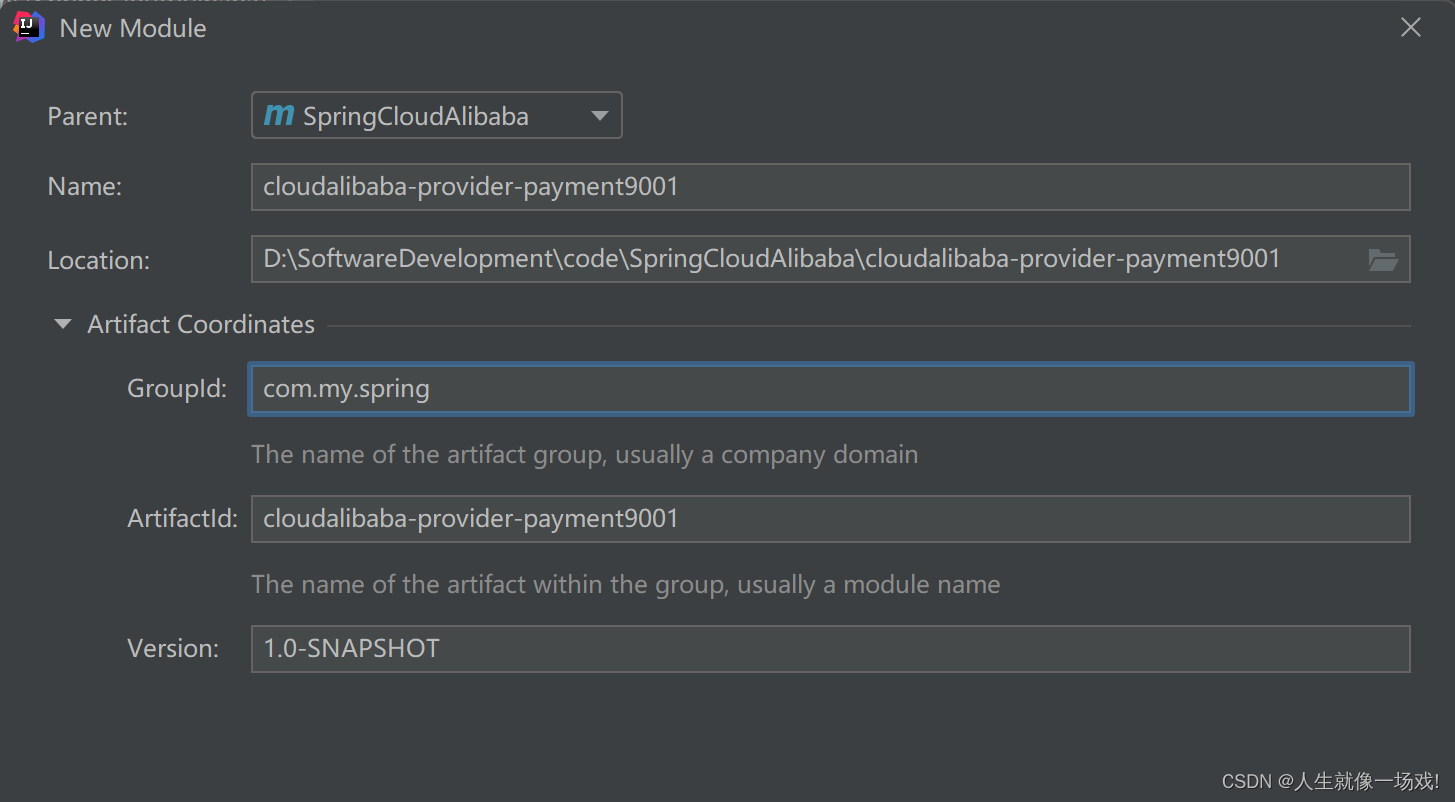Click the 'Location:' label
The width and height of the screenshot is (1455, 802).
tap(99, 260)
